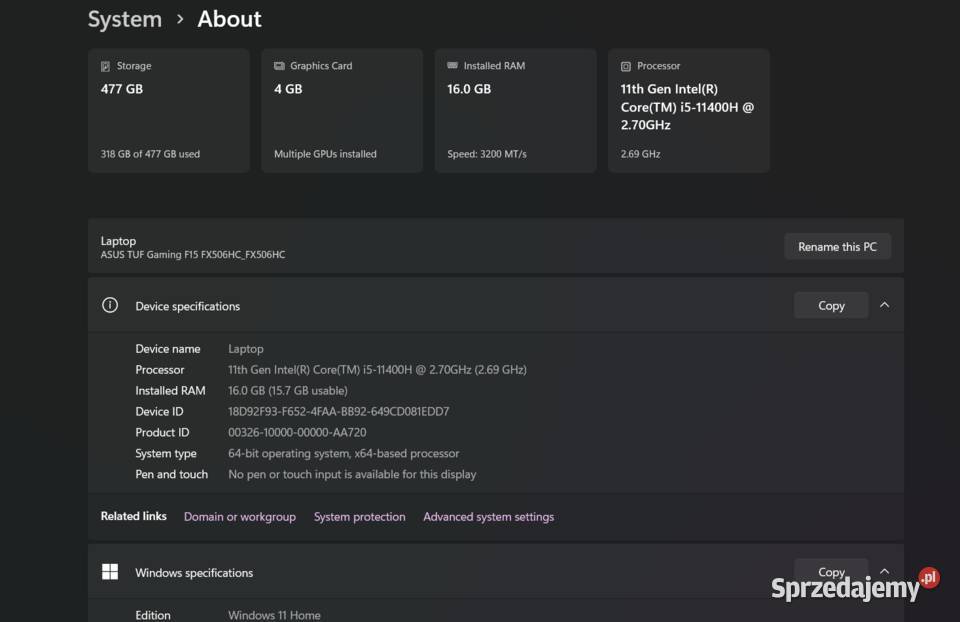
Task: Click the Windows logo icon
Action: tap(110, 572)
